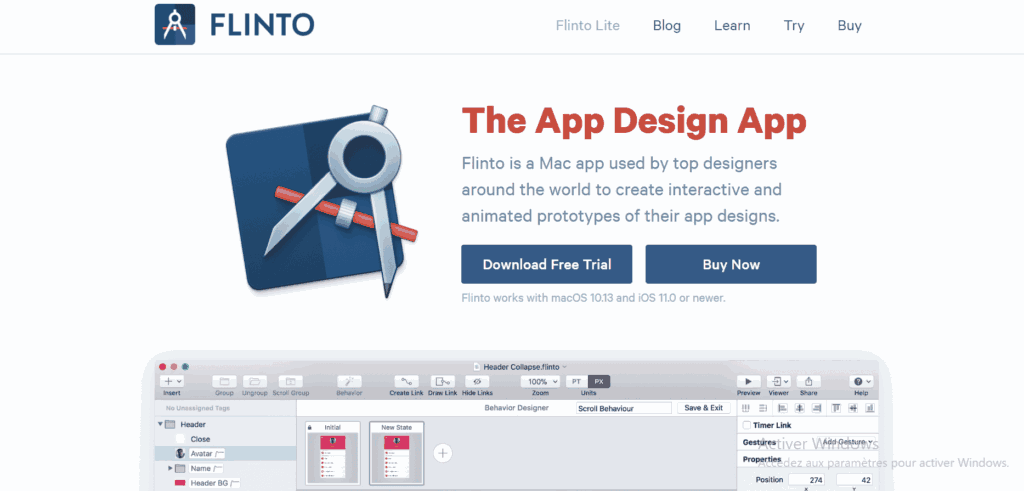Image resolution: width=1024 pixels, height=491 pixels.
Task: Open the Add Gesture dropdown
Action: point(847,442)
